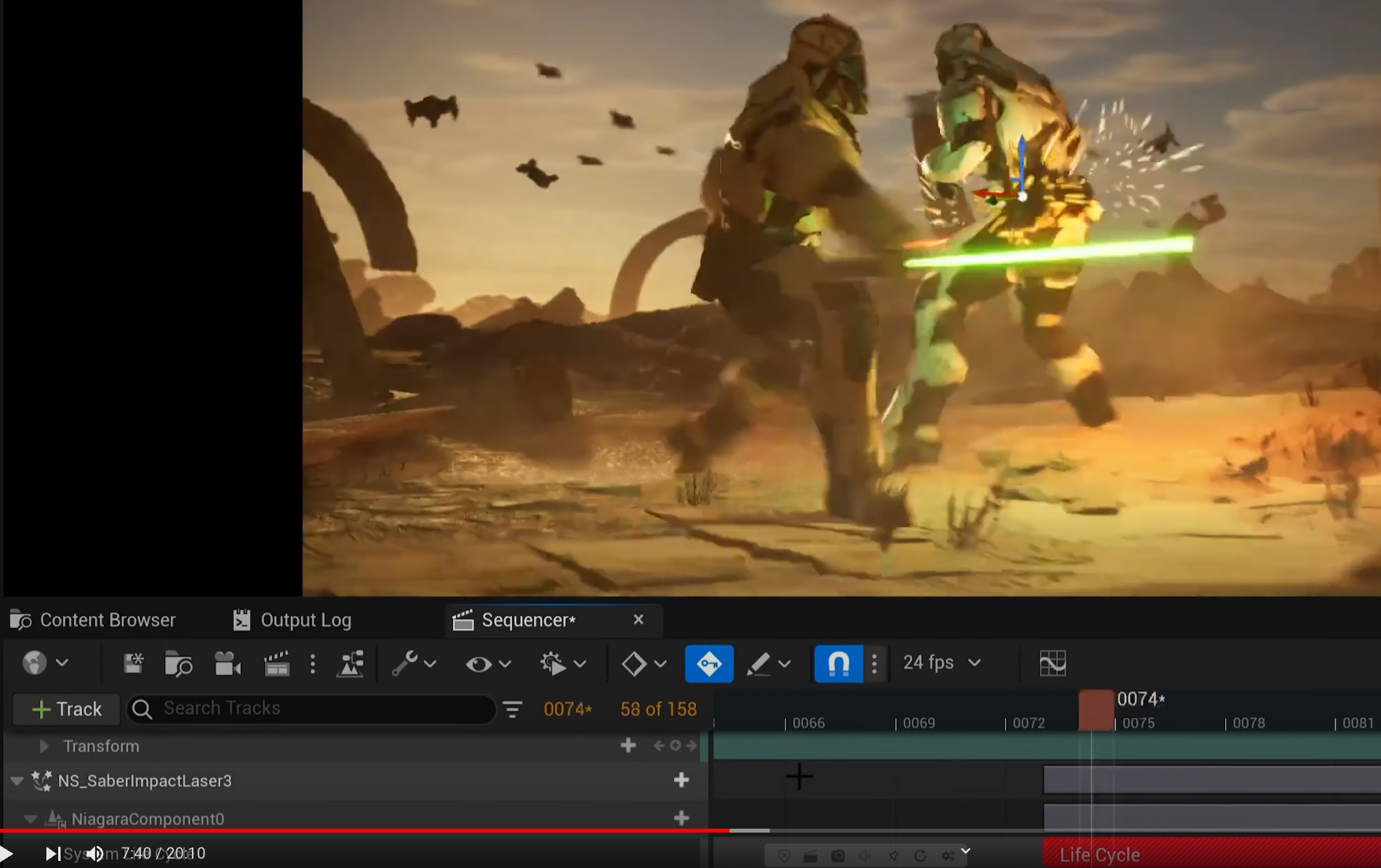Open the track filter options icon
1381x868 pixels.
(513, 709)
